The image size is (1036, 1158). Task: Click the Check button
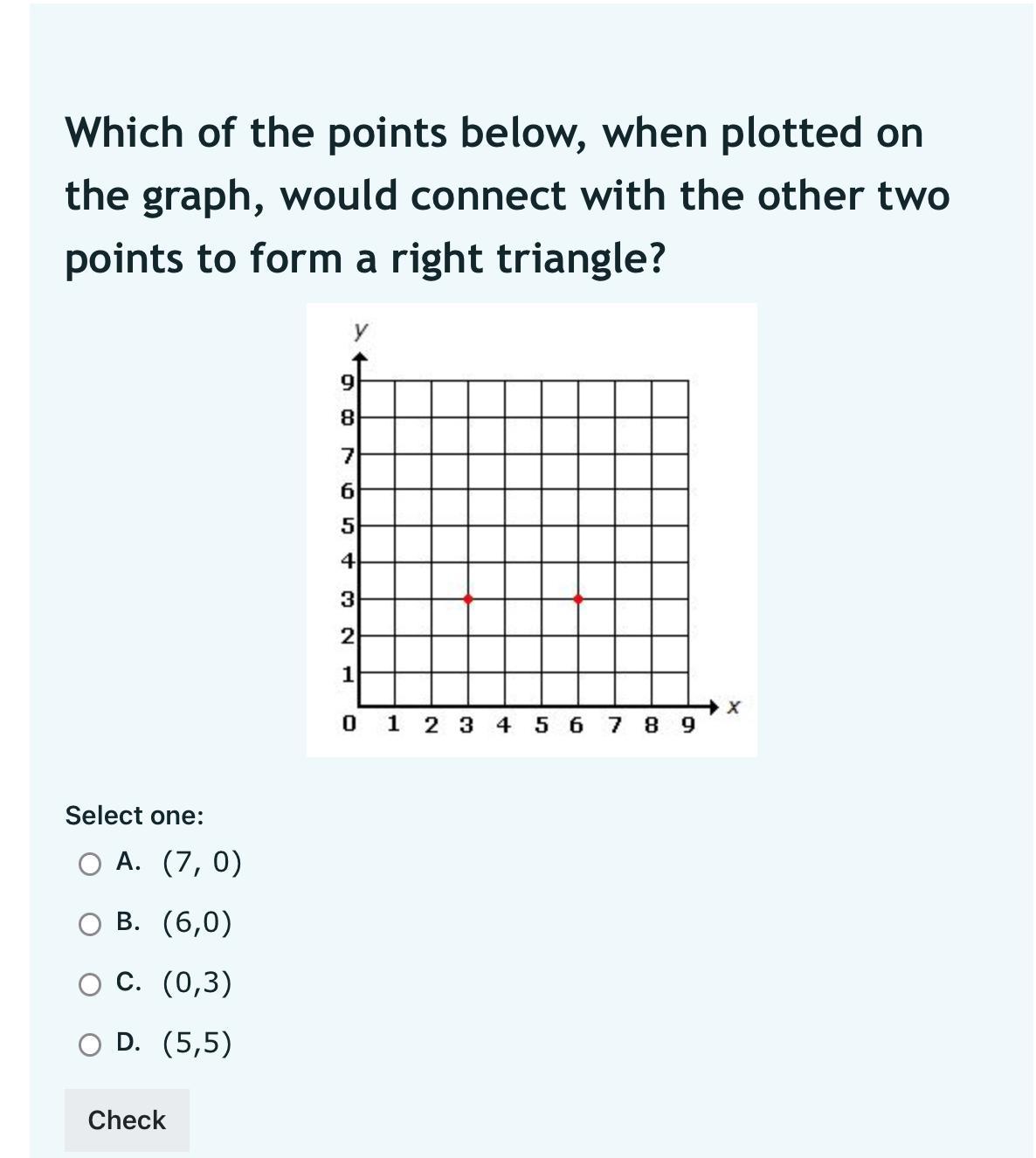click(127, 1120)
